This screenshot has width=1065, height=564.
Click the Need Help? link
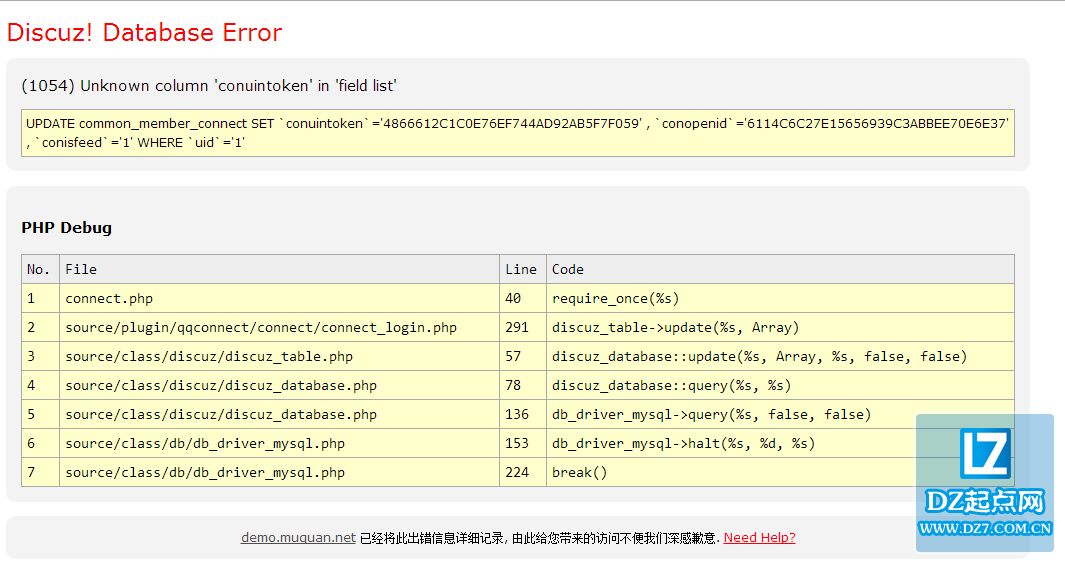click(759, 537)
